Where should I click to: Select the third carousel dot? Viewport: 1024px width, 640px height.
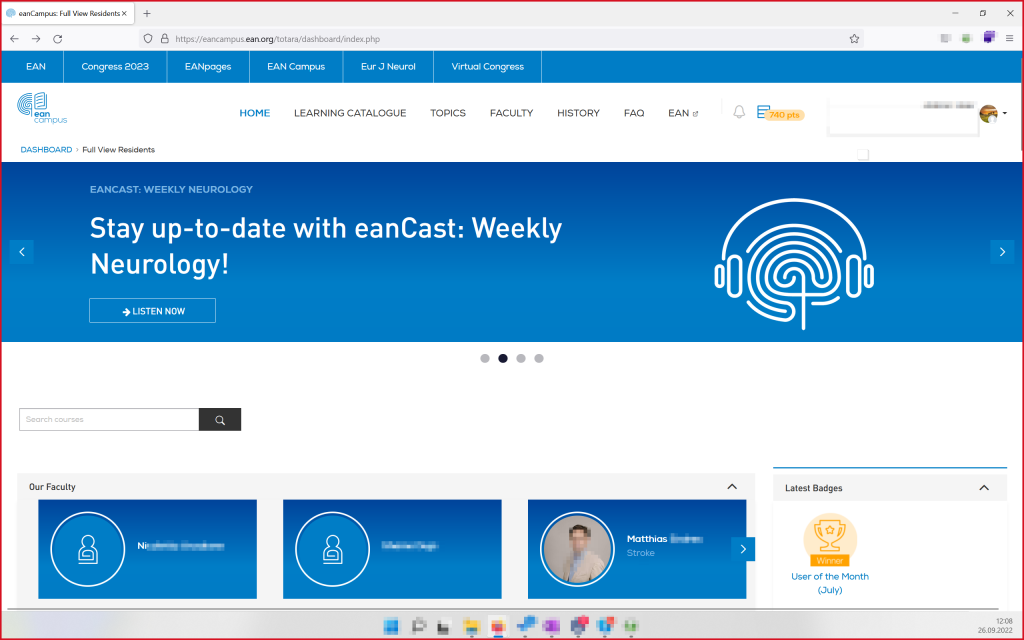[x=520, y=359]
